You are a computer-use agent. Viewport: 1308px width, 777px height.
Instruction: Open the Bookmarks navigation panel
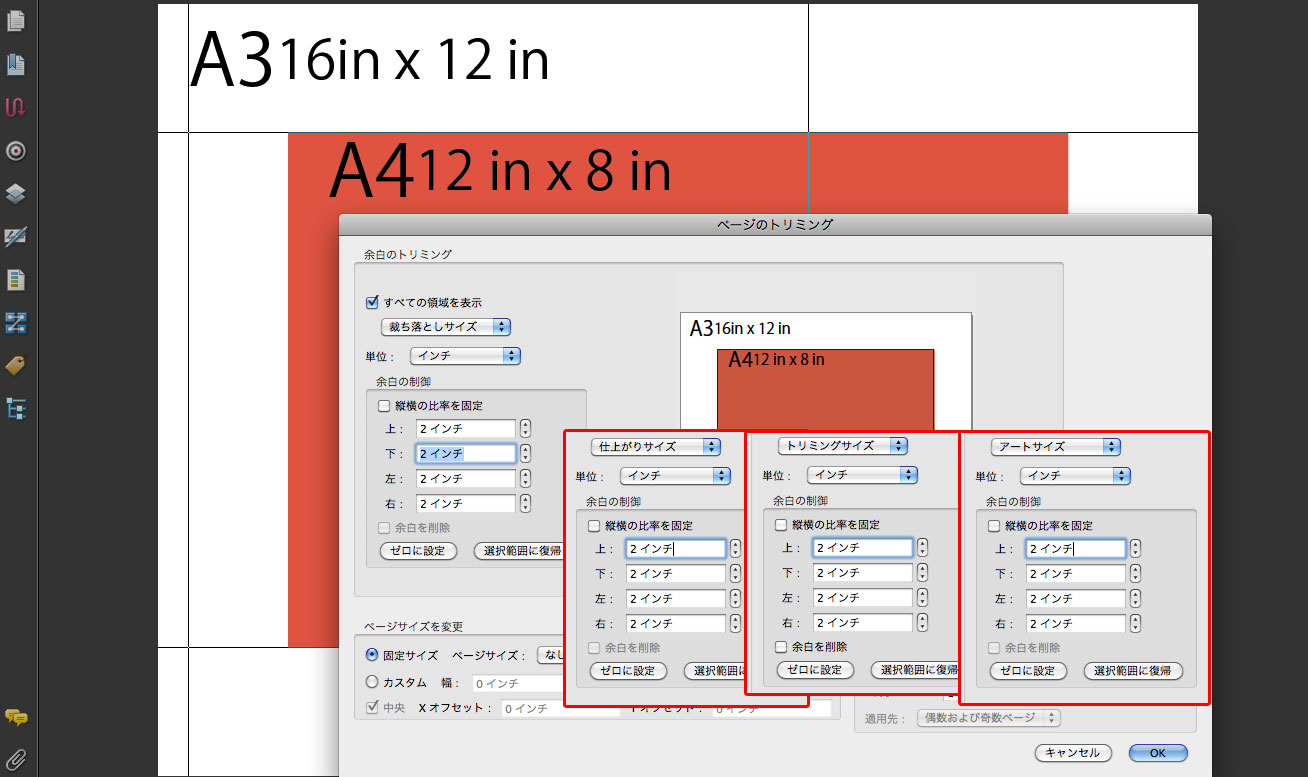(x=16, y=65)
